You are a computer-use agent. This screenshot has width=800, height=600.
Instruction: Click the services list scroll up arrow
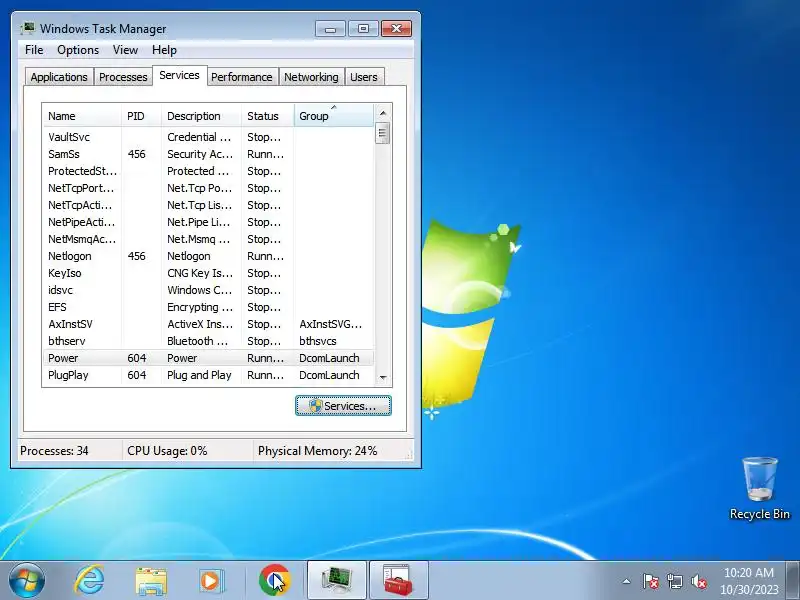click(383, 113)
